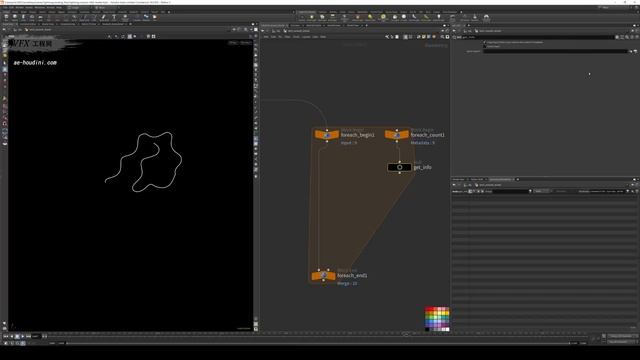The height and width of the screenshot is (360, 640).
Task: Add an Environment Light from shelf
Action: [x=383, y=17]
